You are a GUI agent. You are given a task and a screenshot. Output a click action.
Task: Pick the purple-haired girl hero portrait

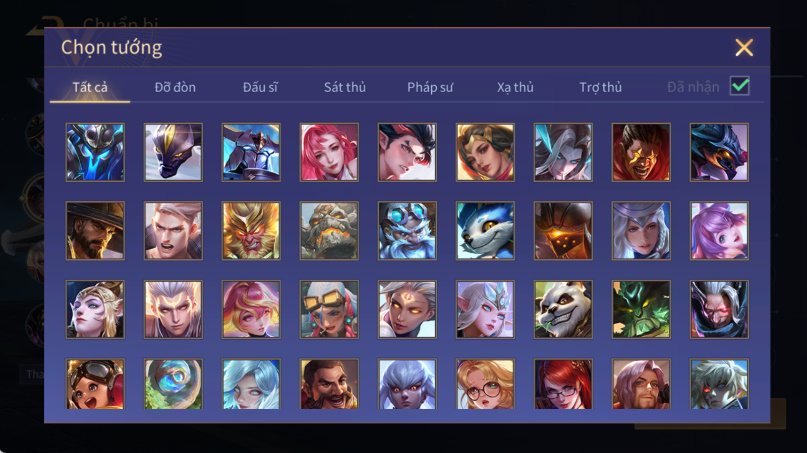[719, 231]
